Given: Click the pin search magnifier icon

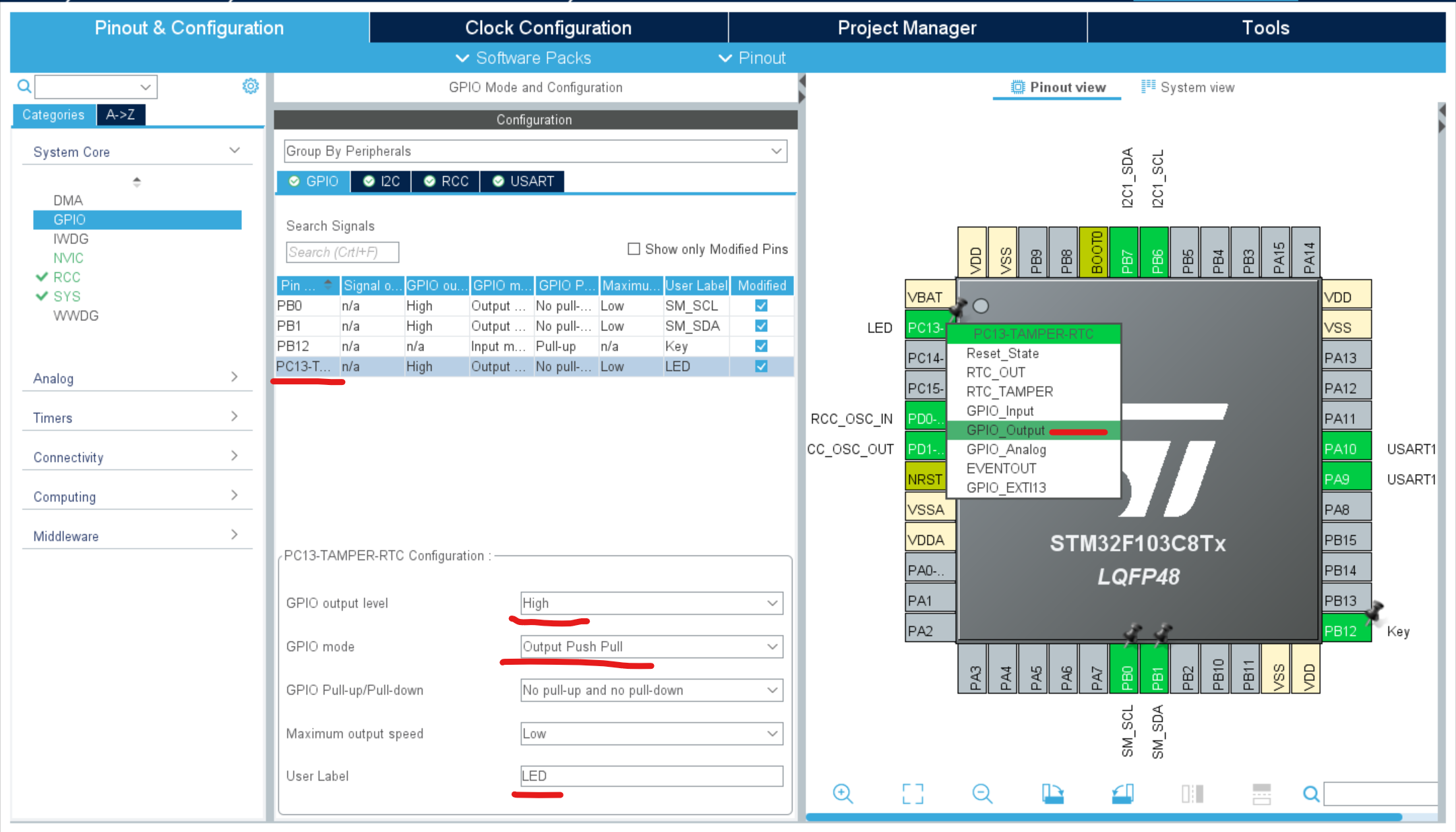Looking at the screenshot, I should 1311,794.
